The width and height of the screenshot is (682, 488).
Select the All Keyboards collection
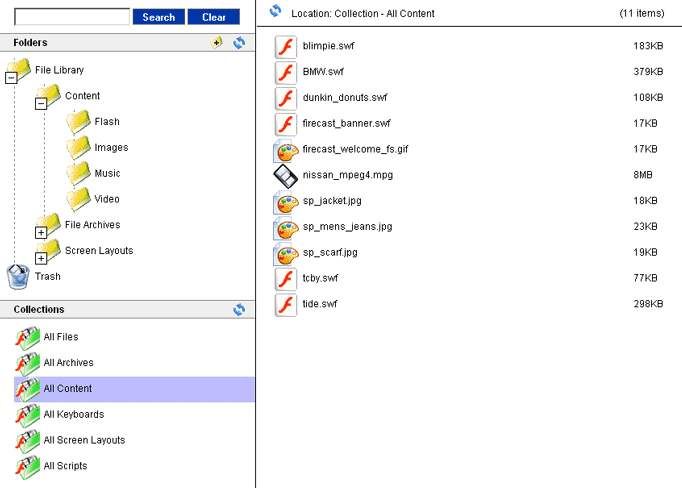73,414
